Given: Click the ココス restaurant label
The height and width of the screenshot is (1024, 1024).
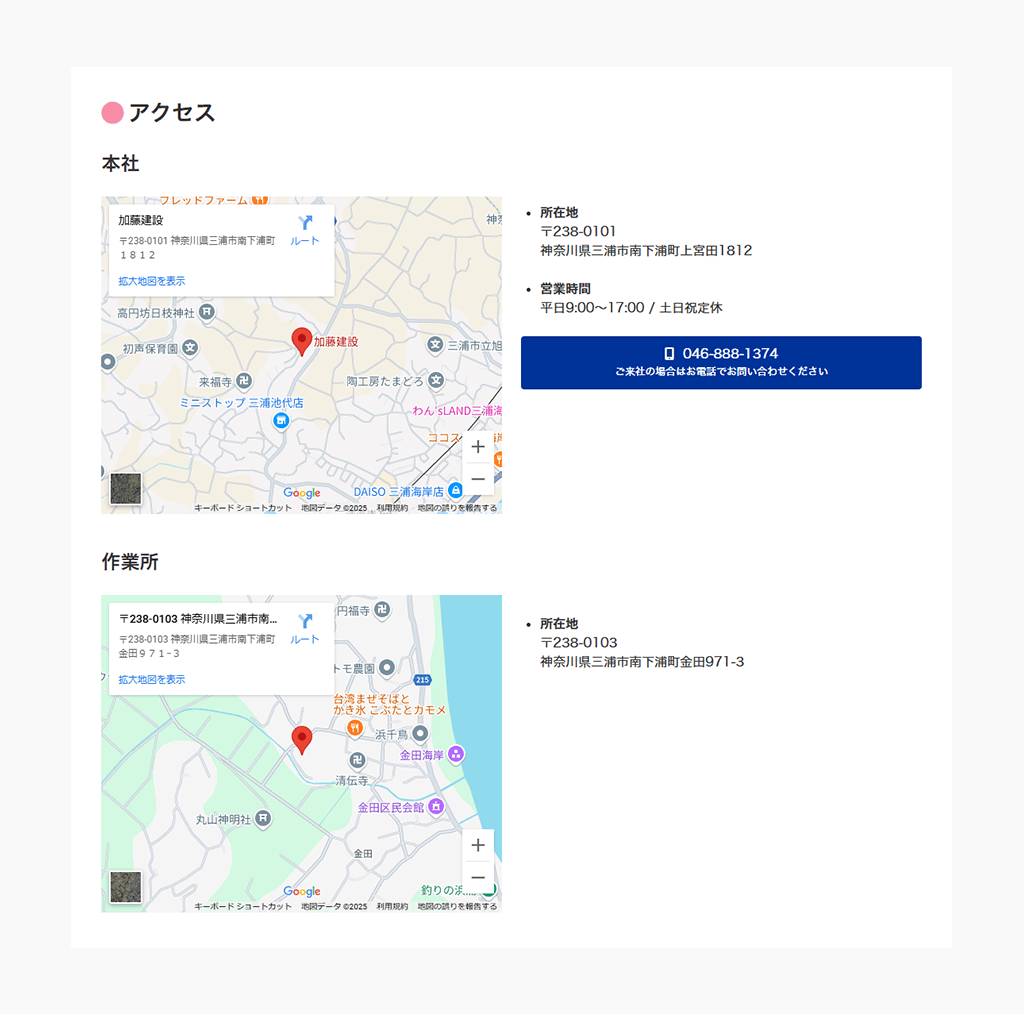Looking at the screenshot, I should pyautogui.click(x=444, y=438).
